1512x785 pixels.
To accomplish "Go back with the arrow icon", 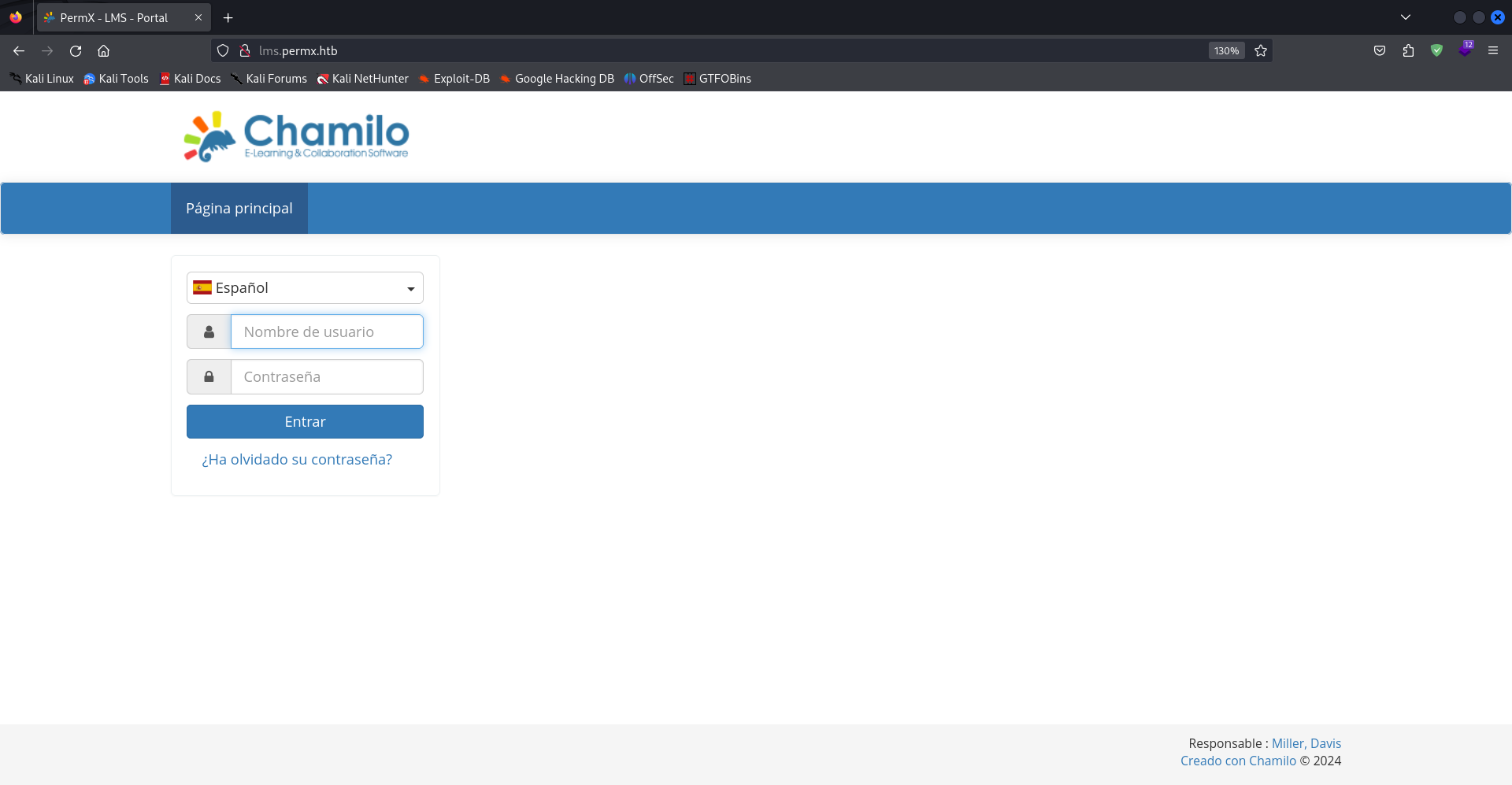I will point(19,50).
